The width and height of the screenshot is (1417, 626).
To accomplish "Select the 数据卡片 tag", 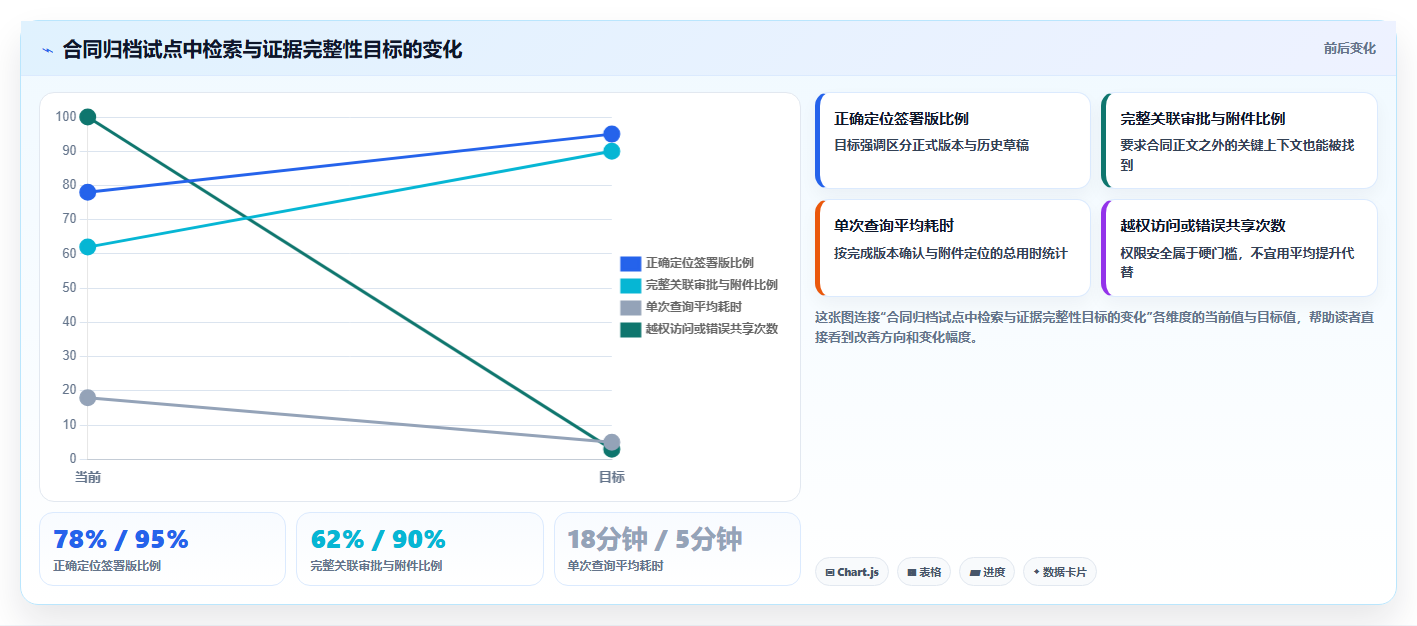I will point(1060,572).
